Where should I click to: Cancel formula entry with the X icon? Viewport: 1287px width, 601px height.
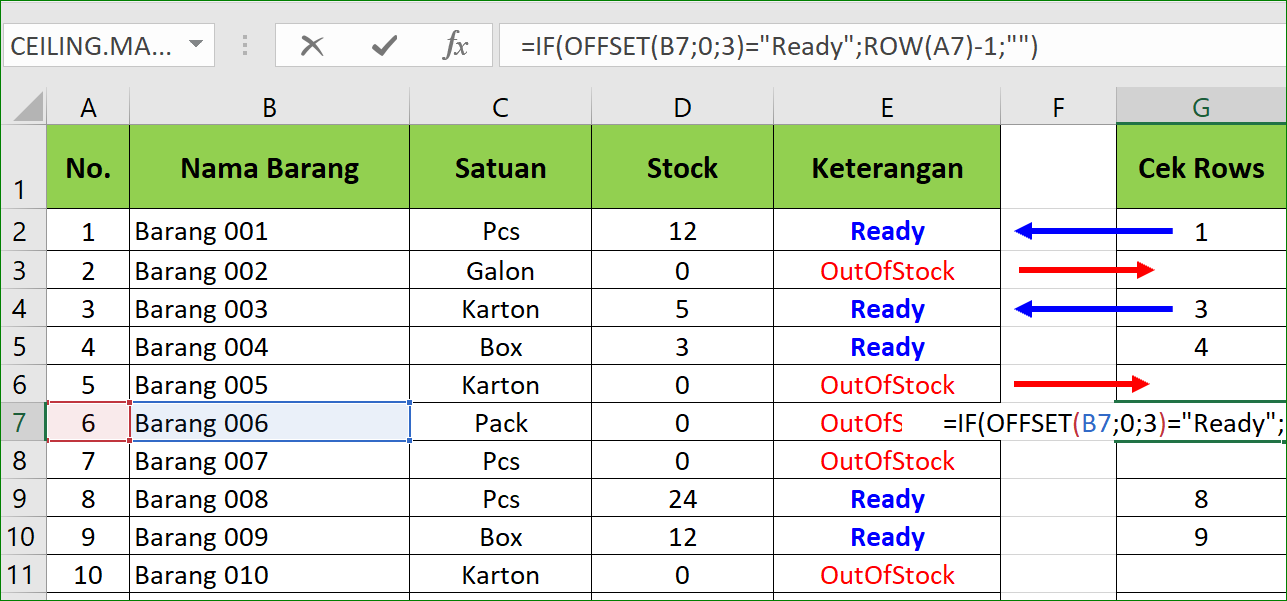coord(312,46)
